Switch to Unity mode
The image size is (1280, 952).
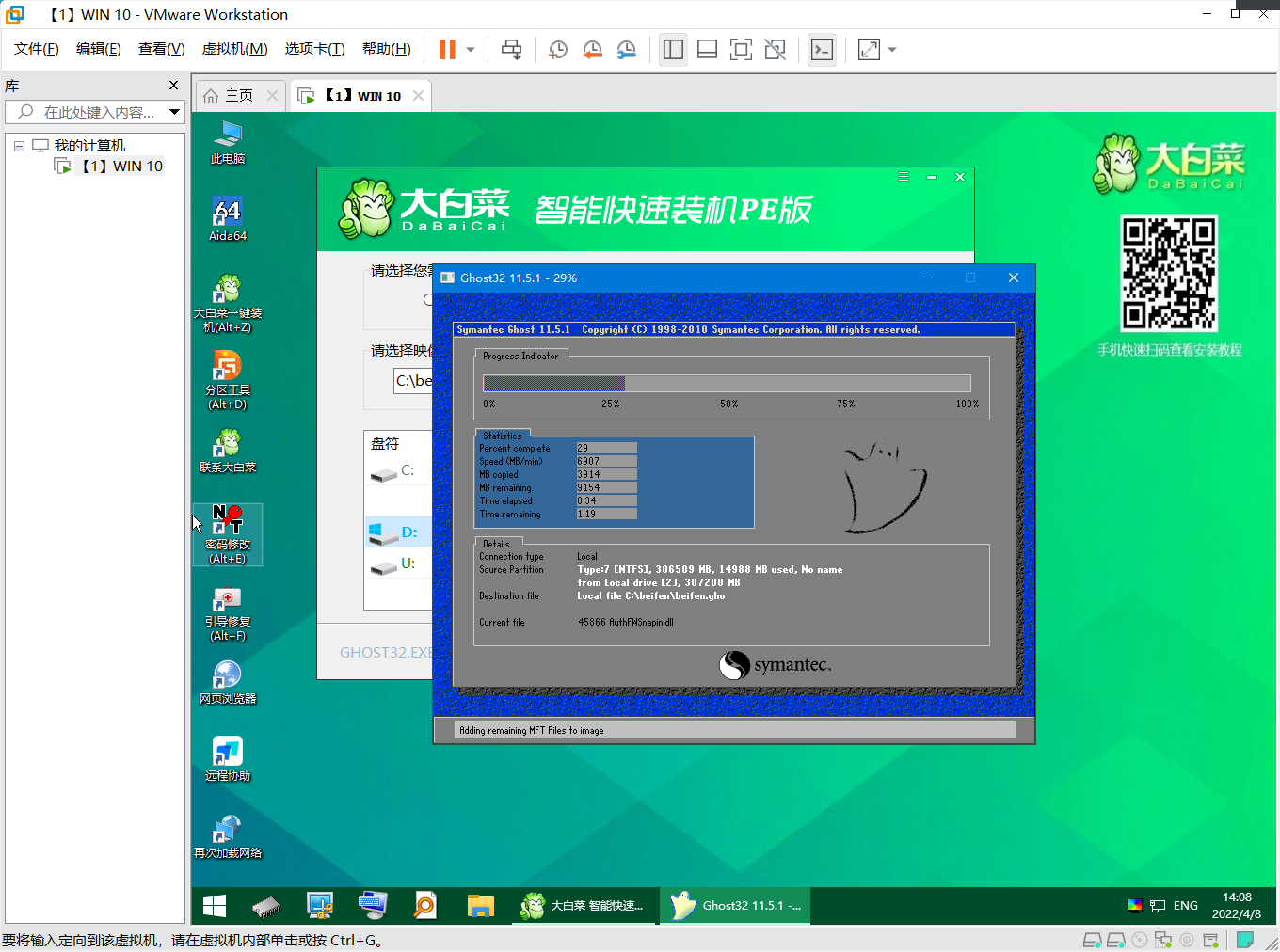(x=775, y=49)
